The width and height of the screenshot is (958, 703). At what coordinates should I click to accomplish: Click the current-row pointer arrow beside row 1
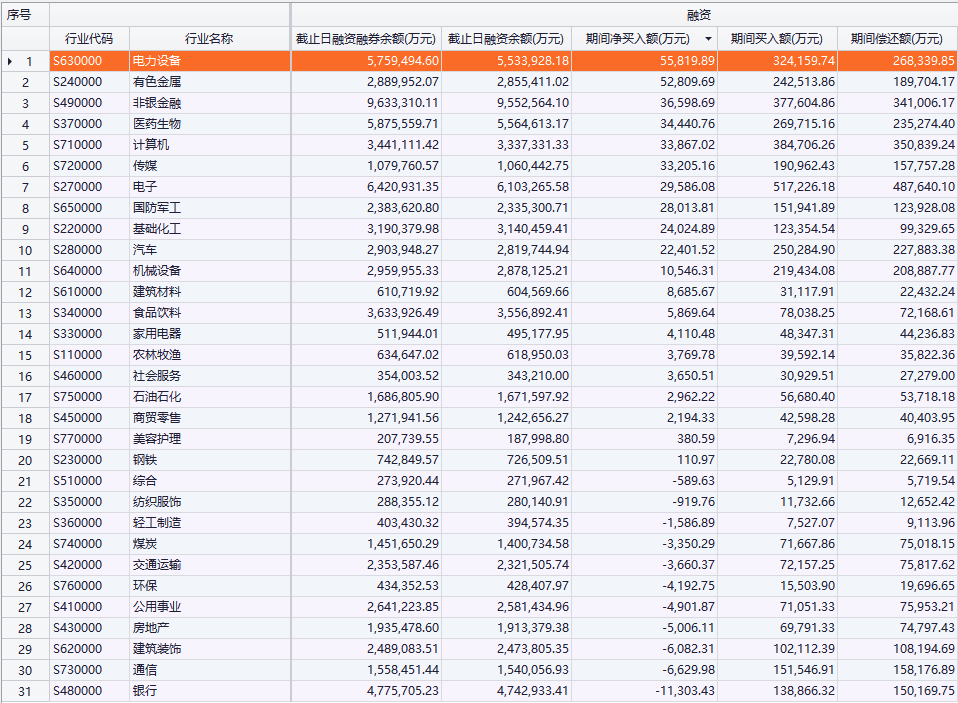(x=10, y=61)
